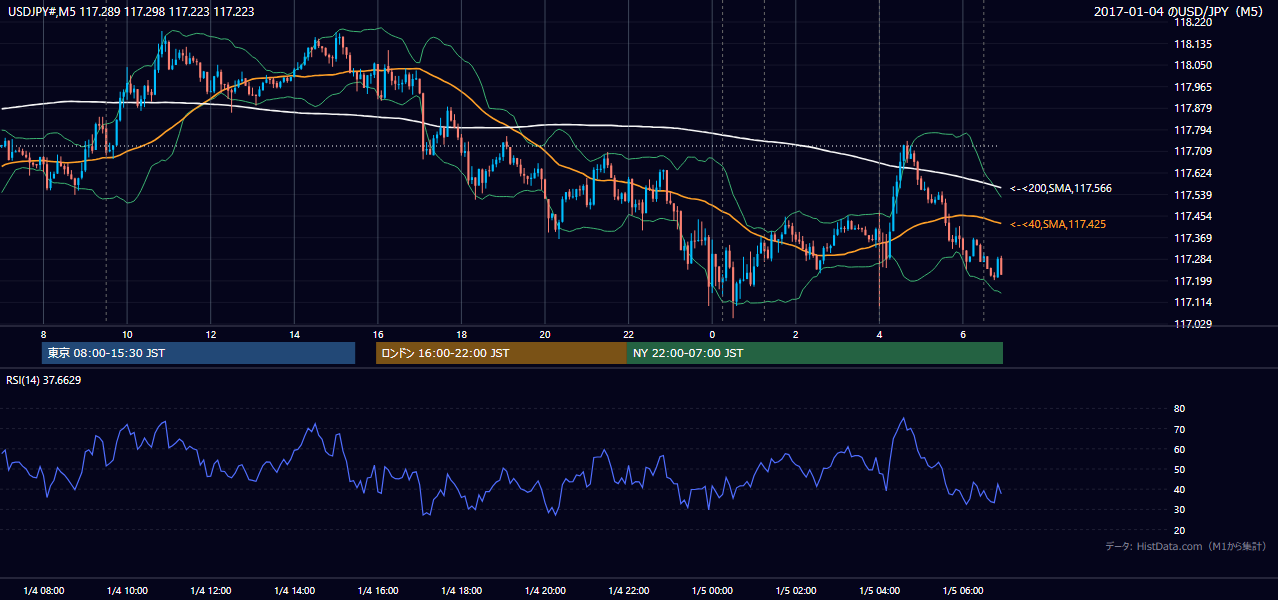The height and width of the screenshot is (600, 1278).
Task: Click price axis label 117.199
Action: pyautogui.click(x=1193, y=281)
